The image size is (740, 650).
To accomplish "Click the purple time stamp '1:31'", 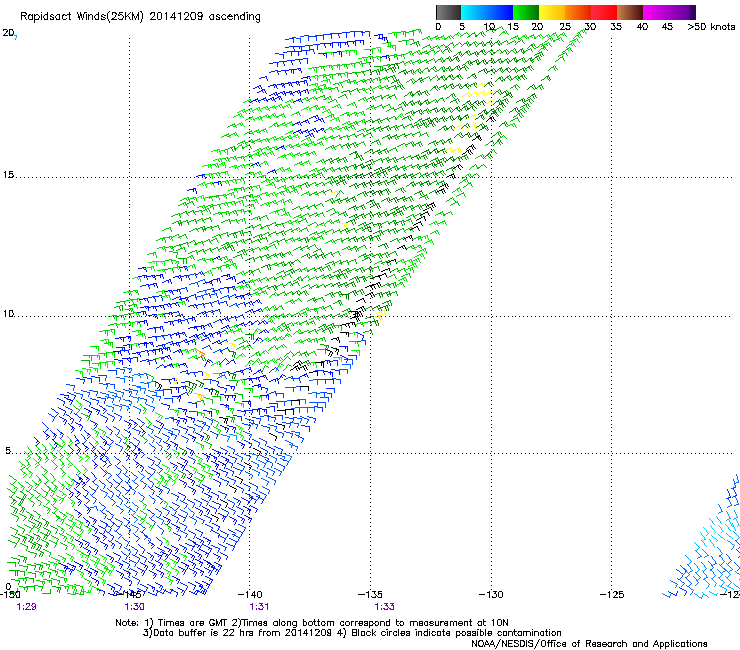I will (x=259, y=607).
